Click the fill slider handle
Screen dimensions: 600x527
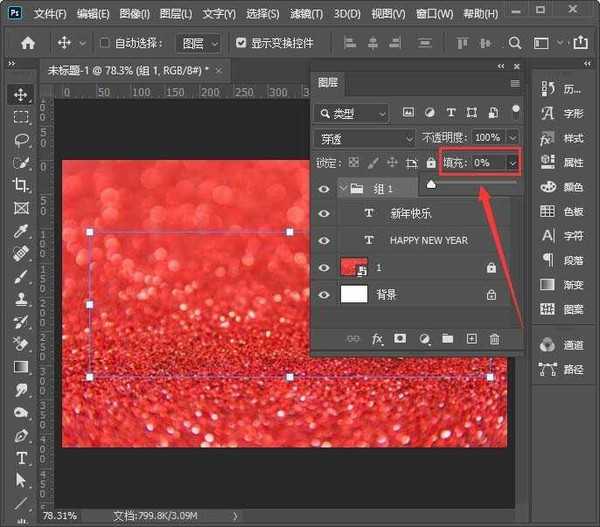pyautogui.click(x=431, y=184)
